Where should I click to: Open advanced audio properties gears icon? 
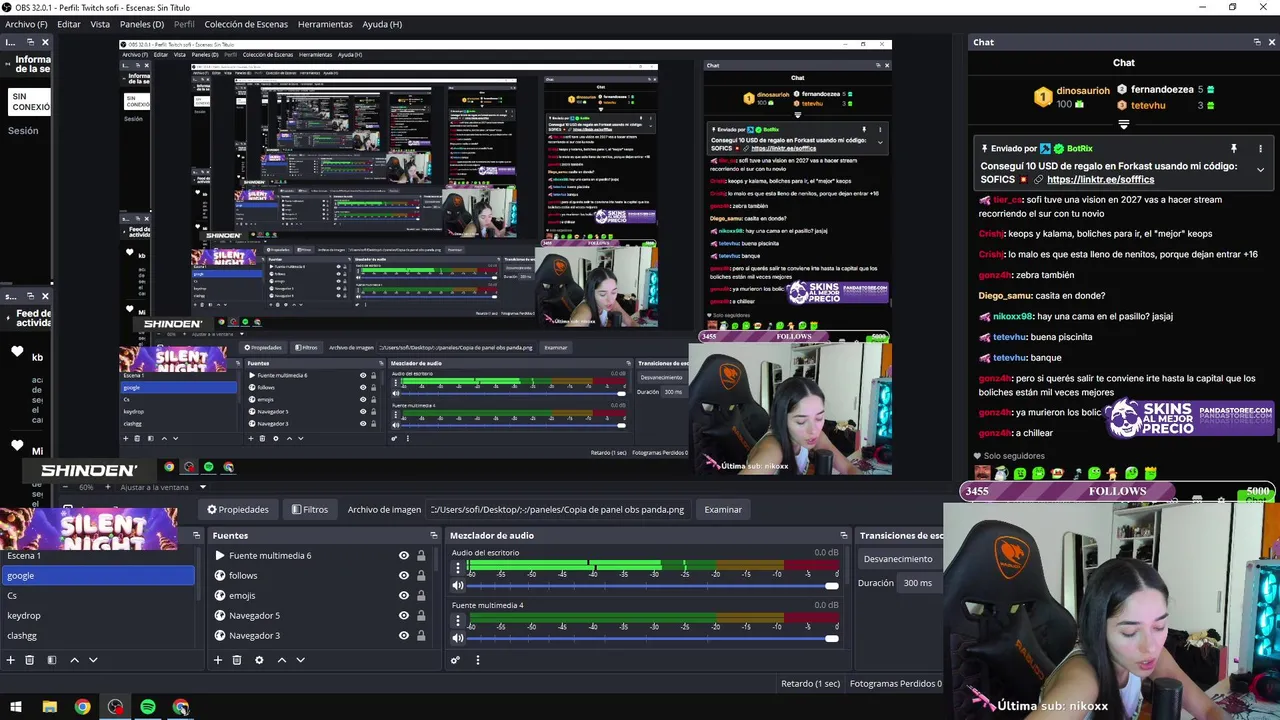[456, 660]
